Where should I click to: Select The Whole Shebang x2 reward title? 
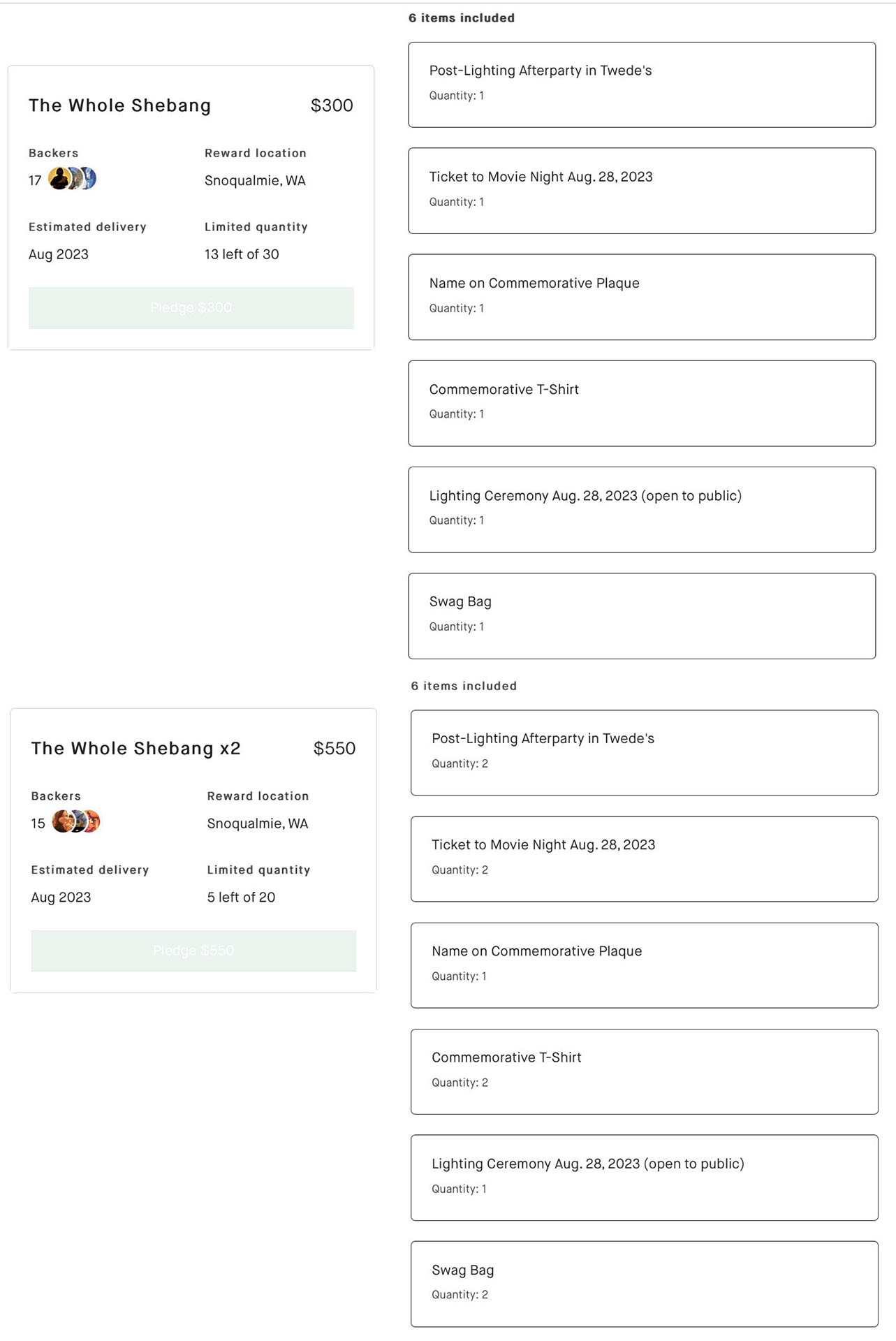coord(135,748)
